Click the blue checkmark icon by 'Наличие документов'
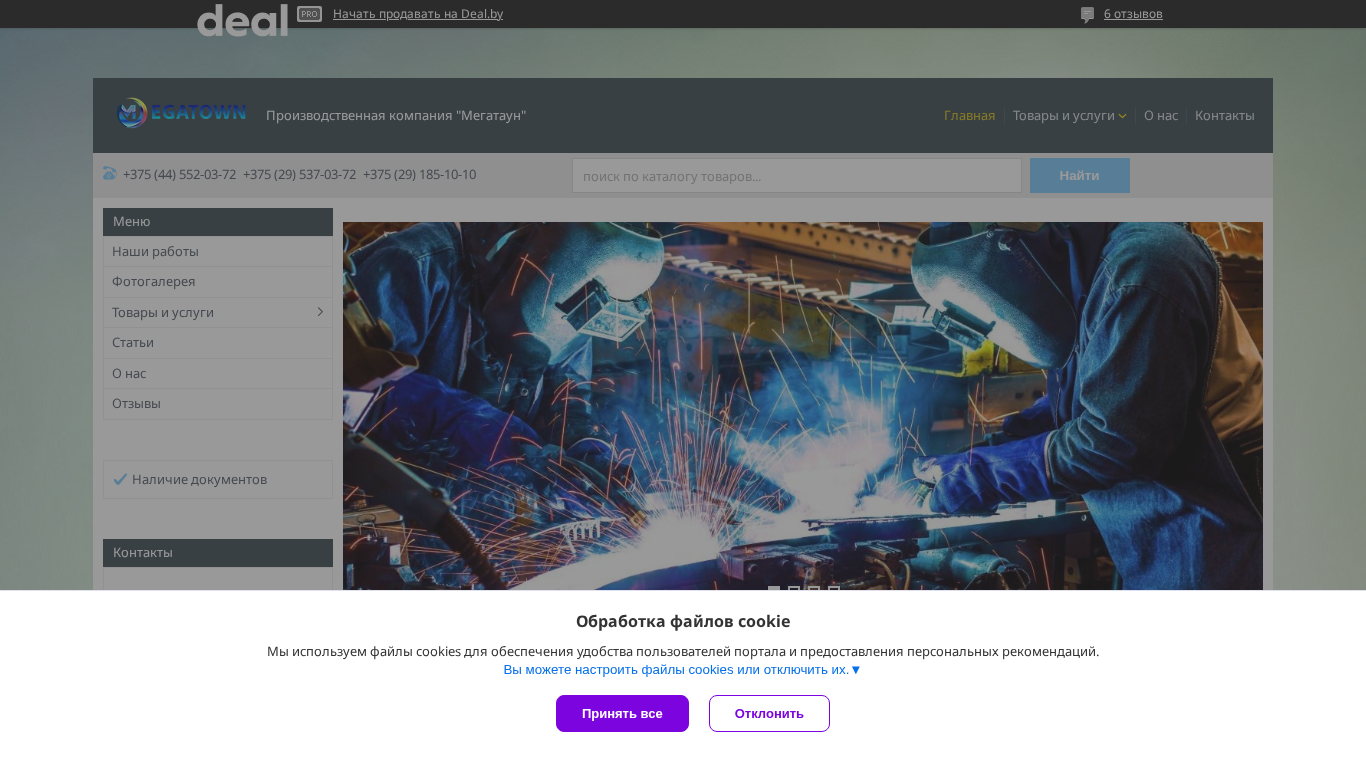This screenshot has width=1366, height=768. pyautogui.click(x=120, y=479)
